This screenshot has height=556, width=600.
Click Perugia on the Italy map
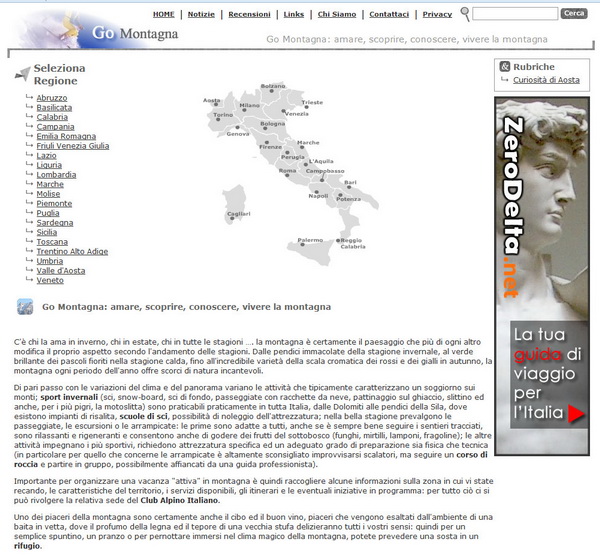(293, 157)
